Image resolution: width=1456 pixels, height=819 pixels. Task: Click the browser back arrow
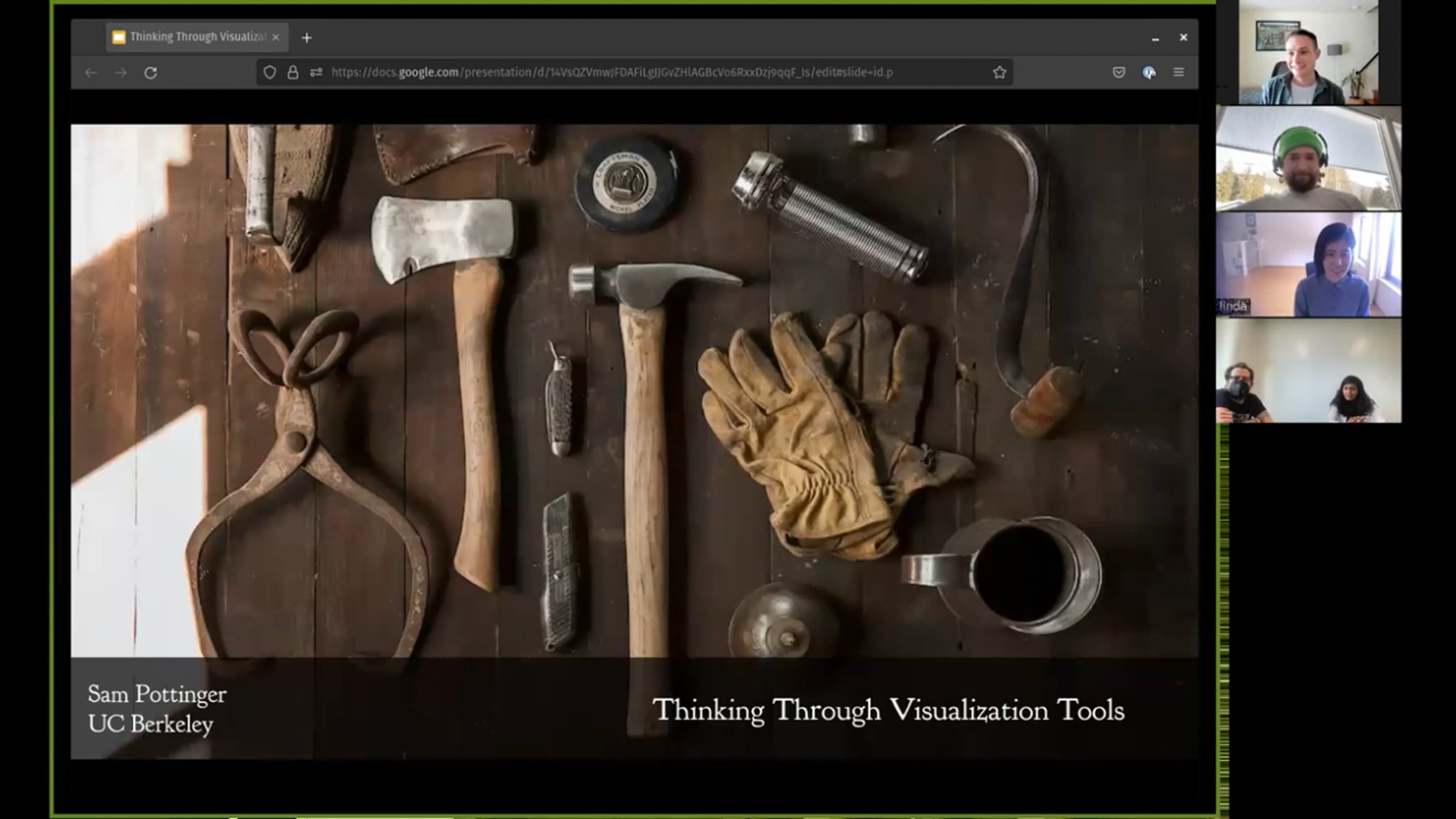(91, 73)
